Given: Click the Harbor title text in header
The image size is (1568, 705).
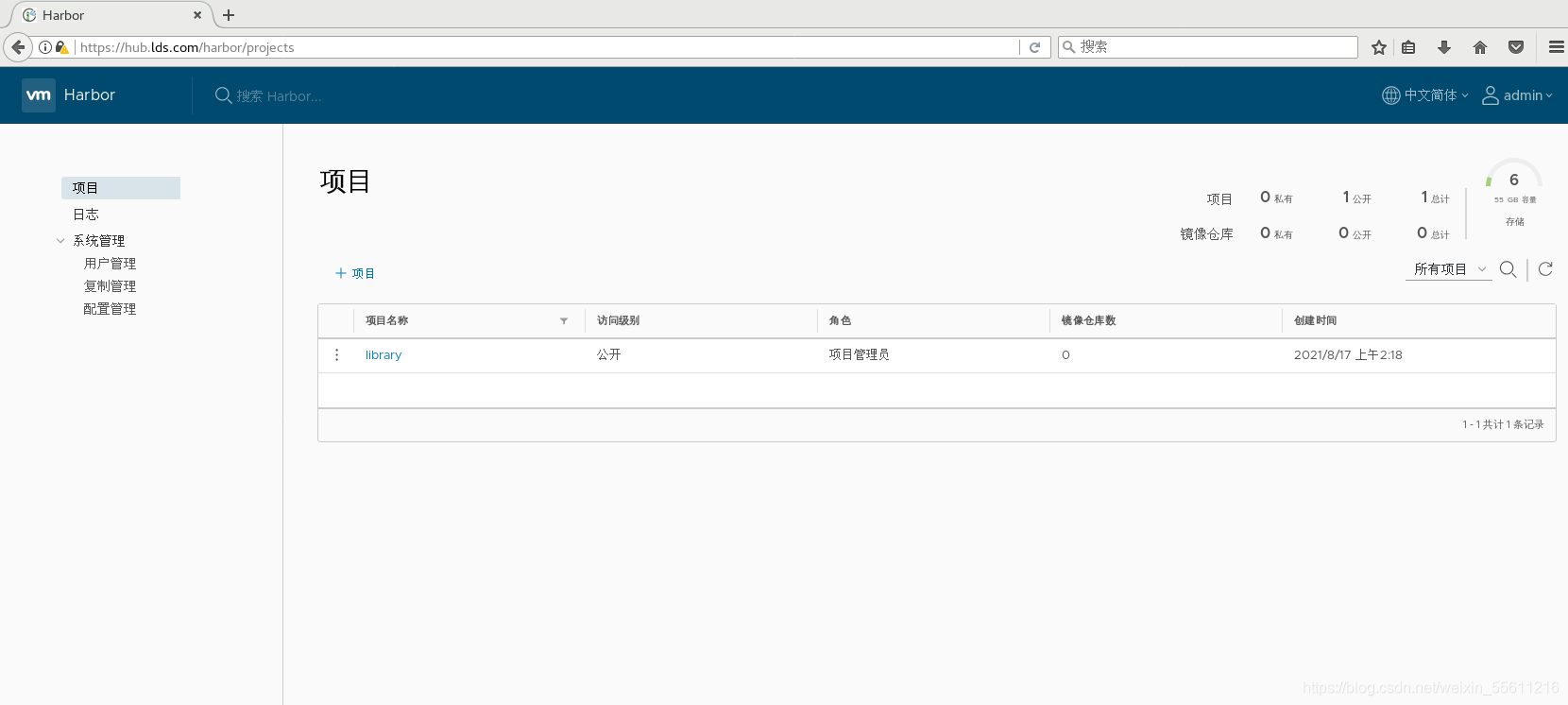Looking at the screenshot, I should pos(90,95).
